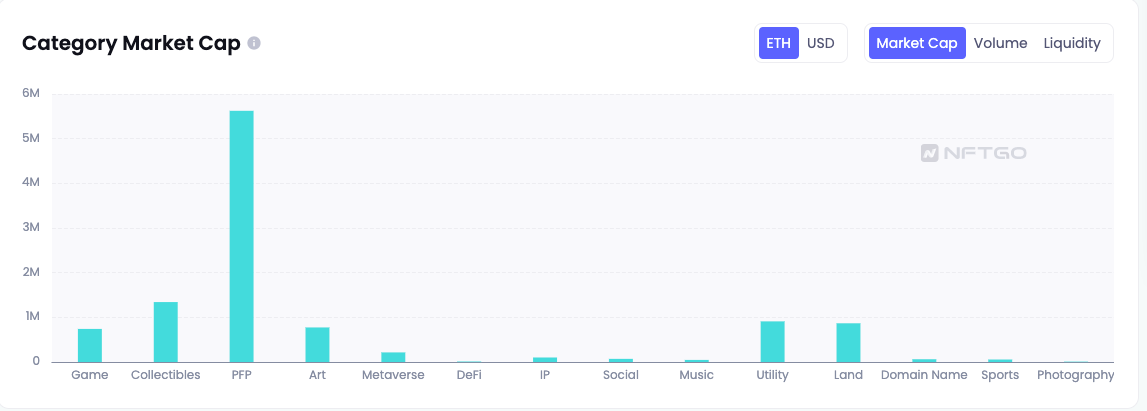Click the Domain Name axis label

[924, 375]
